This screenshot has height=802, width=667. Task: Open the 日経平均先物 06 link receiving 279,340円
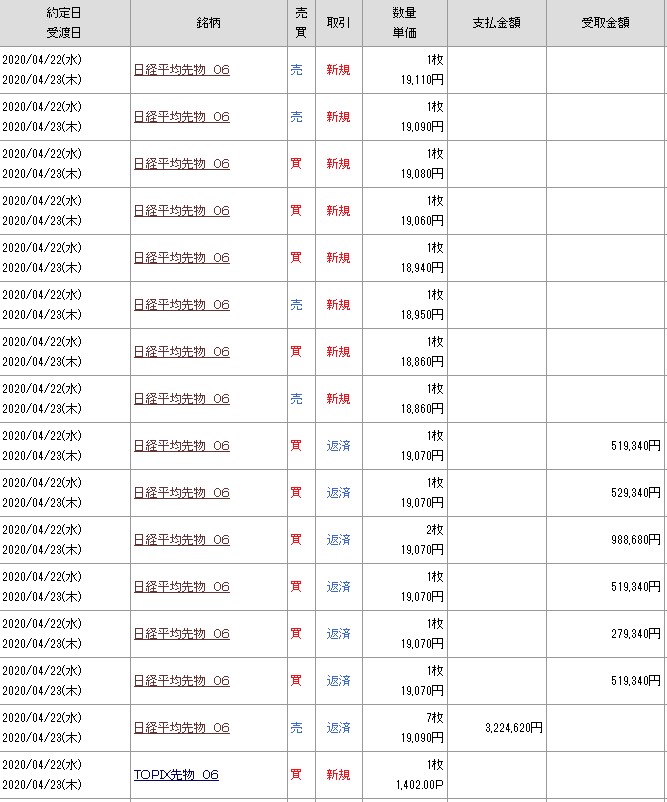click(x=181, y=634)
